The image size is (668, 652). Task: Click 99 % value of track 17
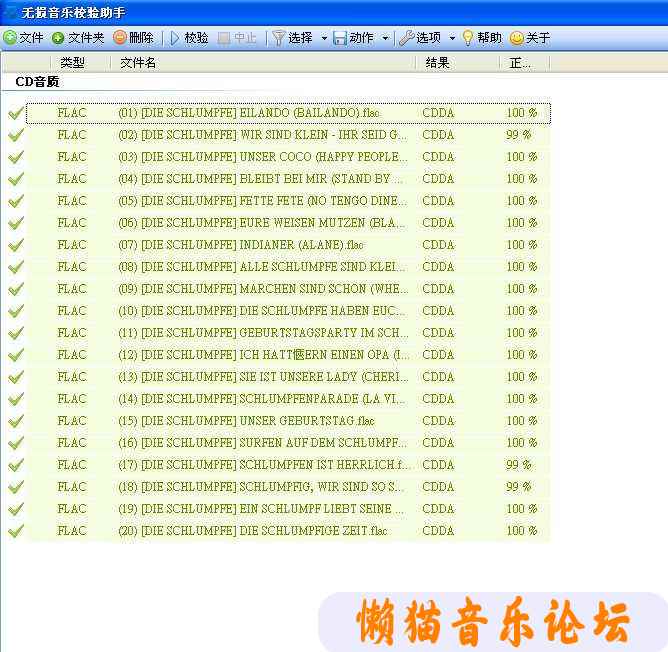pos(518,465)
